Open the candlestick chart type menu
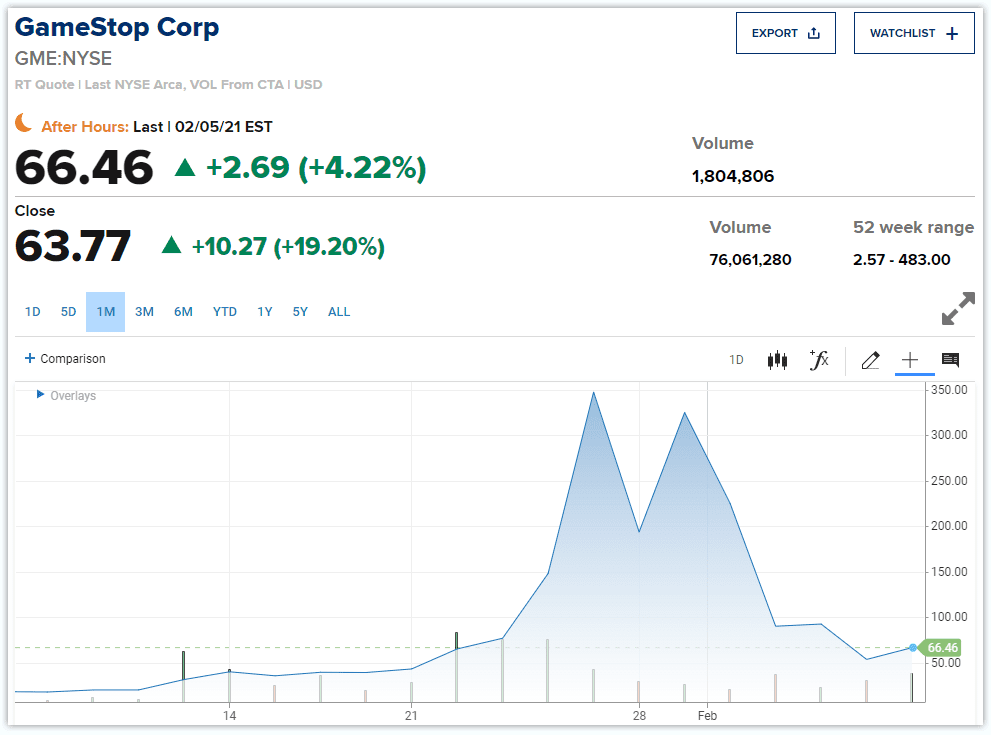Screen dimensions: 991x735 pos(777,360)
